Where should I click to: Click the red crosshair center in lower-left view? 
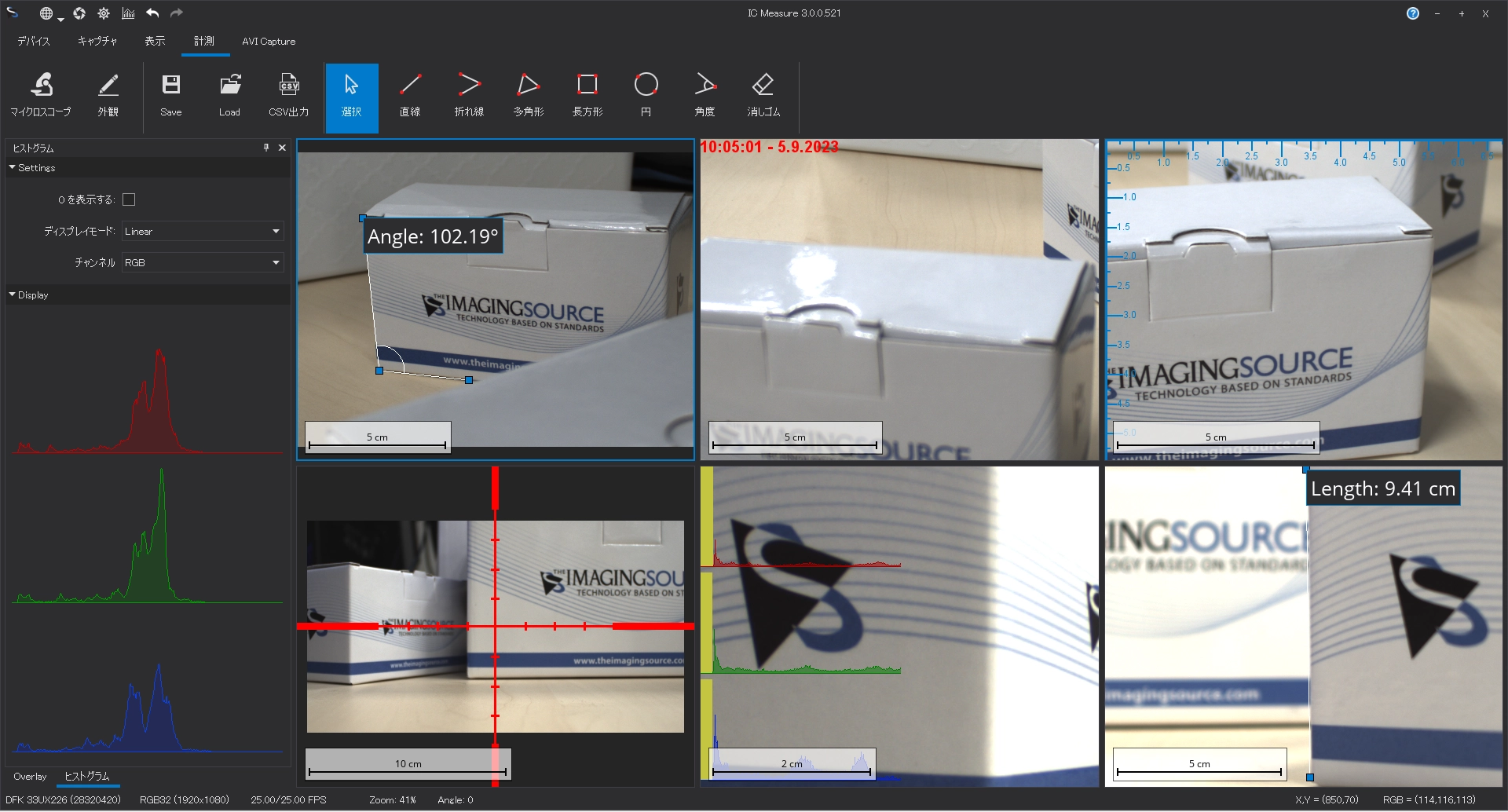tap(496, 627)
